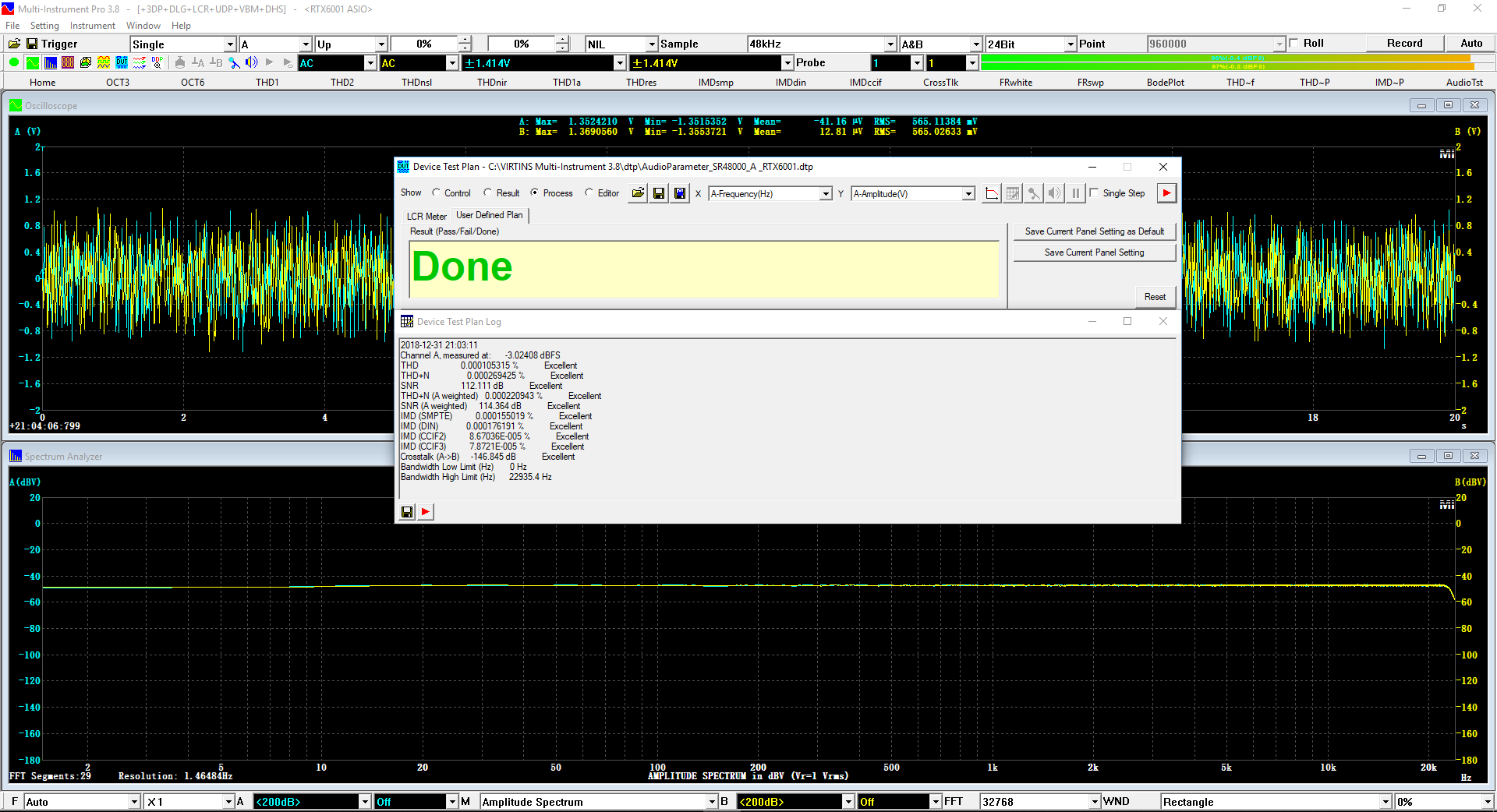Open the Spectrum Analyzer icon in the toolbar
1497x812 pixels.
(x=51, y=62)
